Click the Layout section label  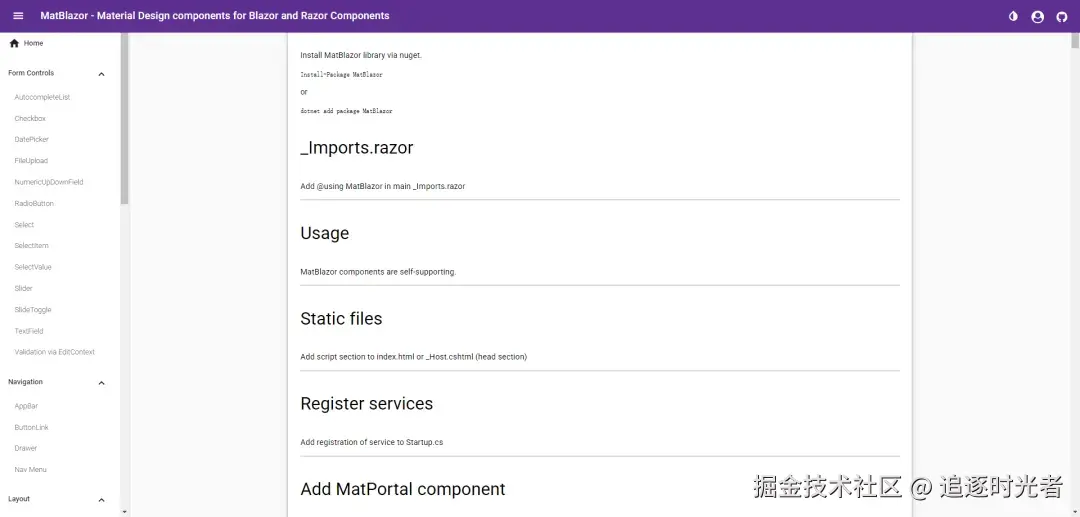point(19,499)
